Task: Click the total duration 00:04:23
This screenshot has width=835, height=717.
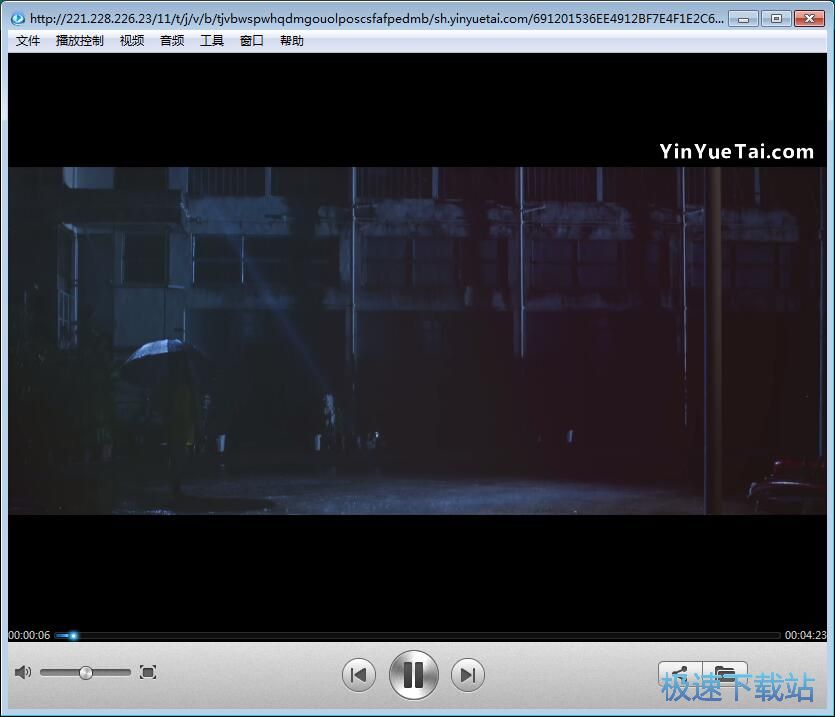Action: (805, 635)
